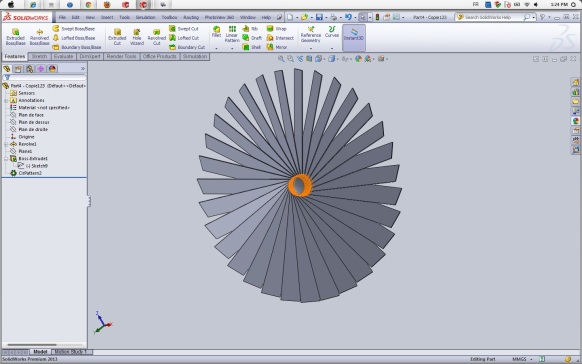Select Material not specified item

pyautogui.click(x=40, y=108)
